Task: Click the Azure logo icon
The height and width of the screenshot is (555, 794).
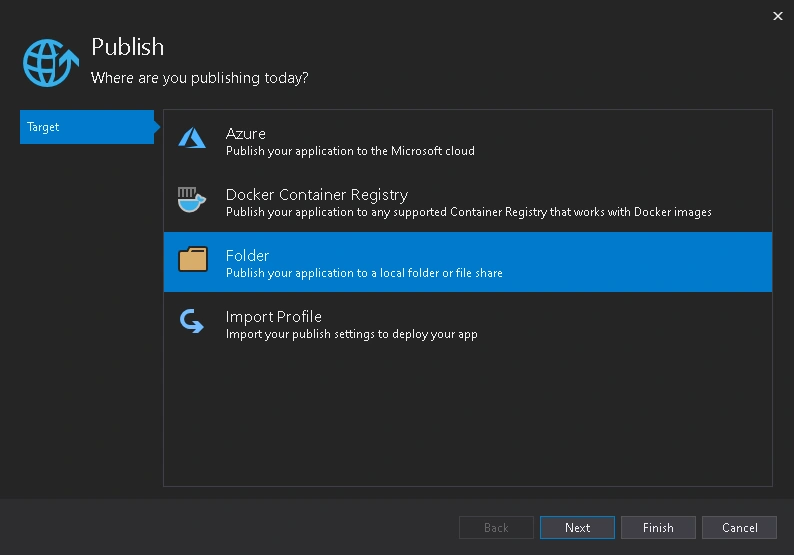Action: coord(192,138)
